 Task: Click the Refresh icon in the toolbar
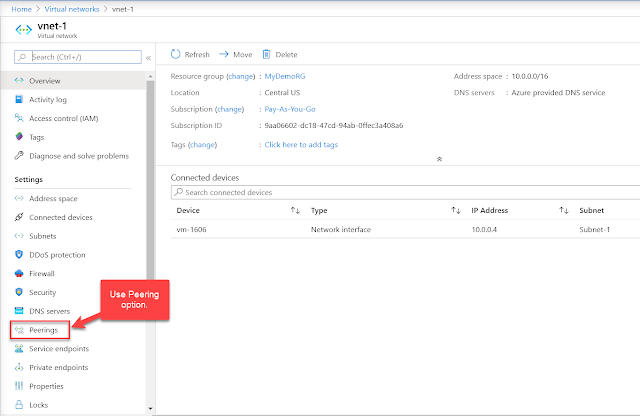point(176,54)
